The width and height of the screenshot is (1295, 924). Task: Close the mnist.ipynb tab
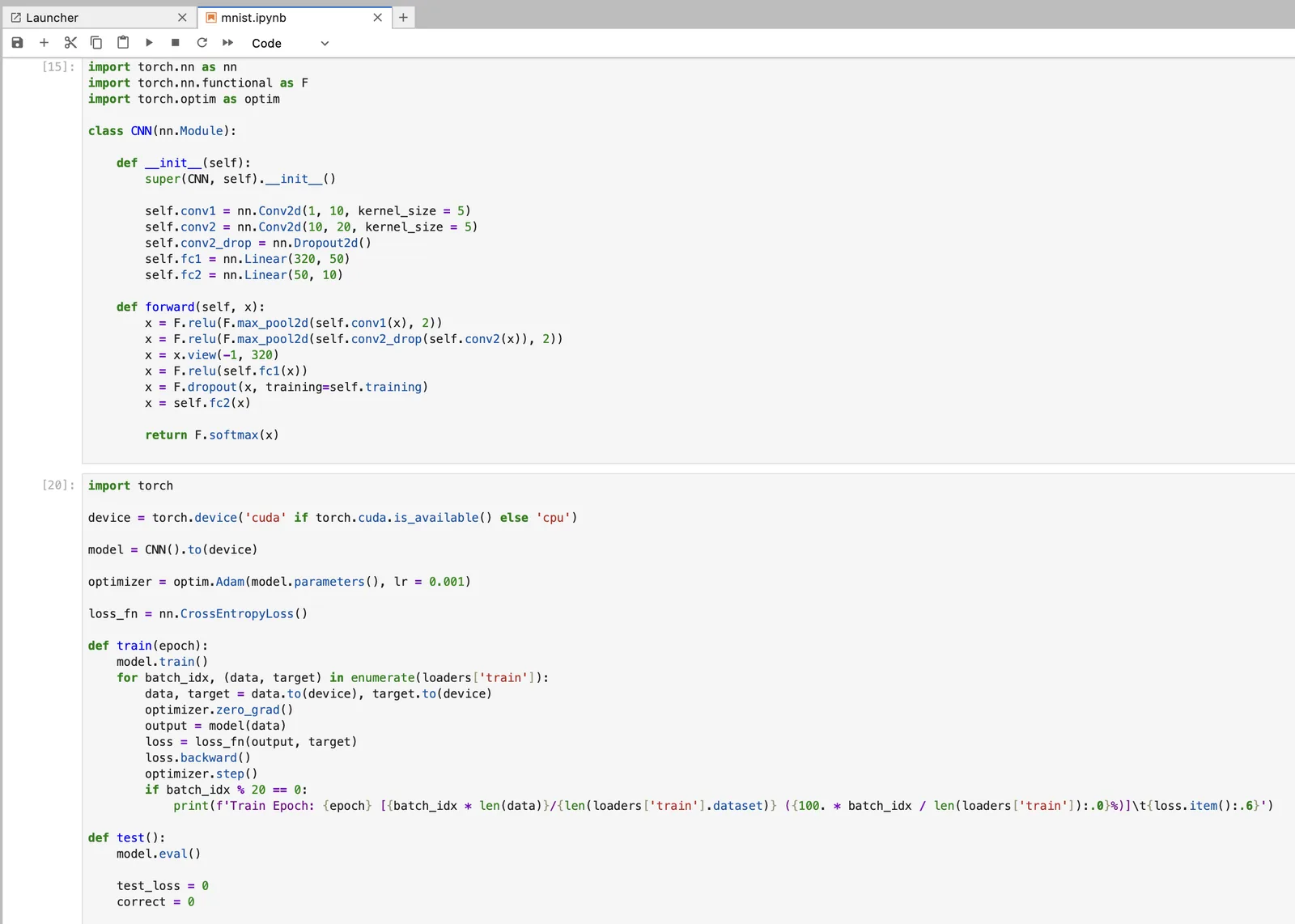[x=377, y=18]
